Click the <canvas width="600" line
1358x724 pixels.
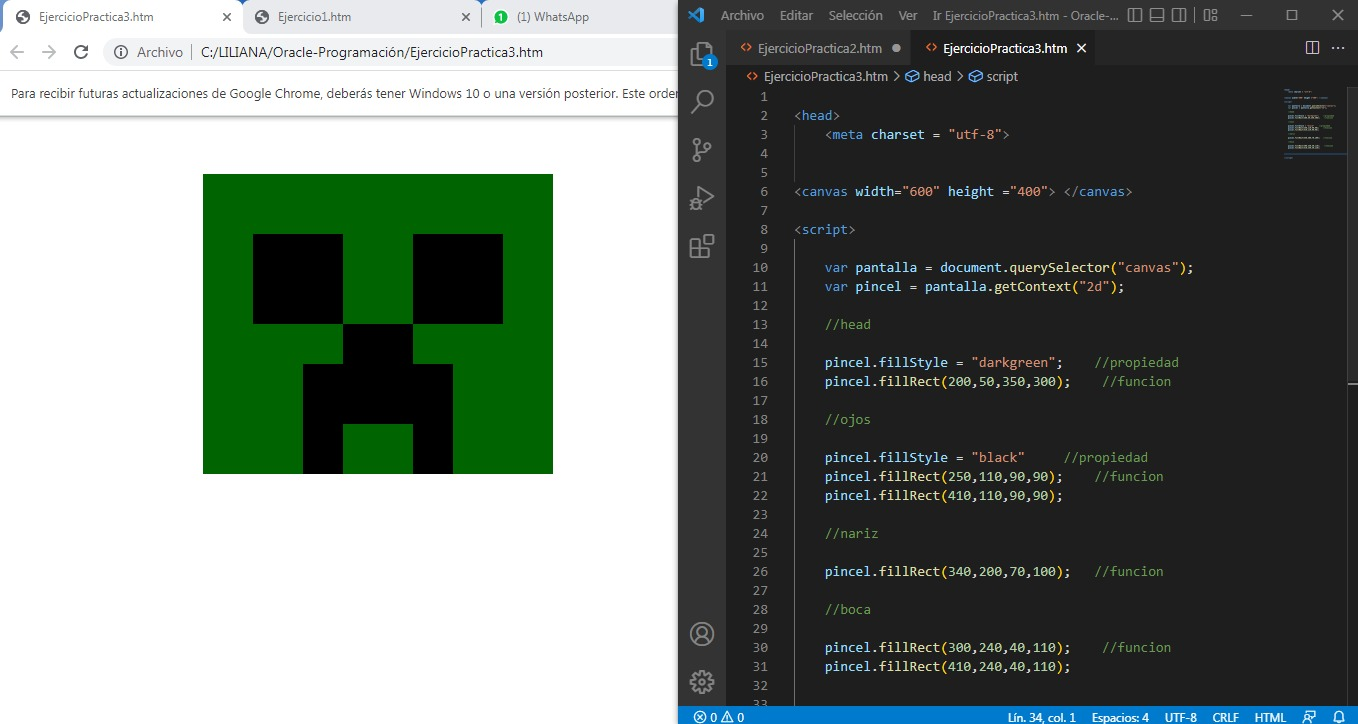click(963, 191)
